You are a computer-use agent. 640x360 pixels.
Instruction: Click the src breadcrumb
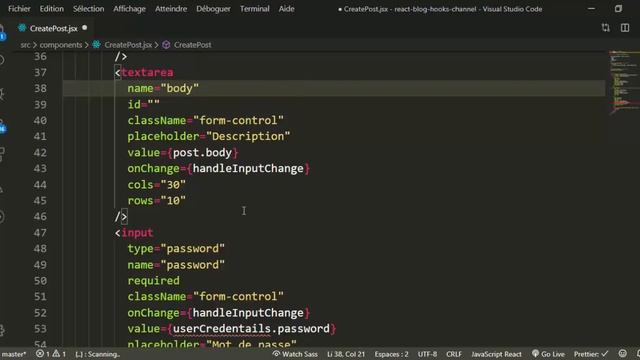[25, 45]
